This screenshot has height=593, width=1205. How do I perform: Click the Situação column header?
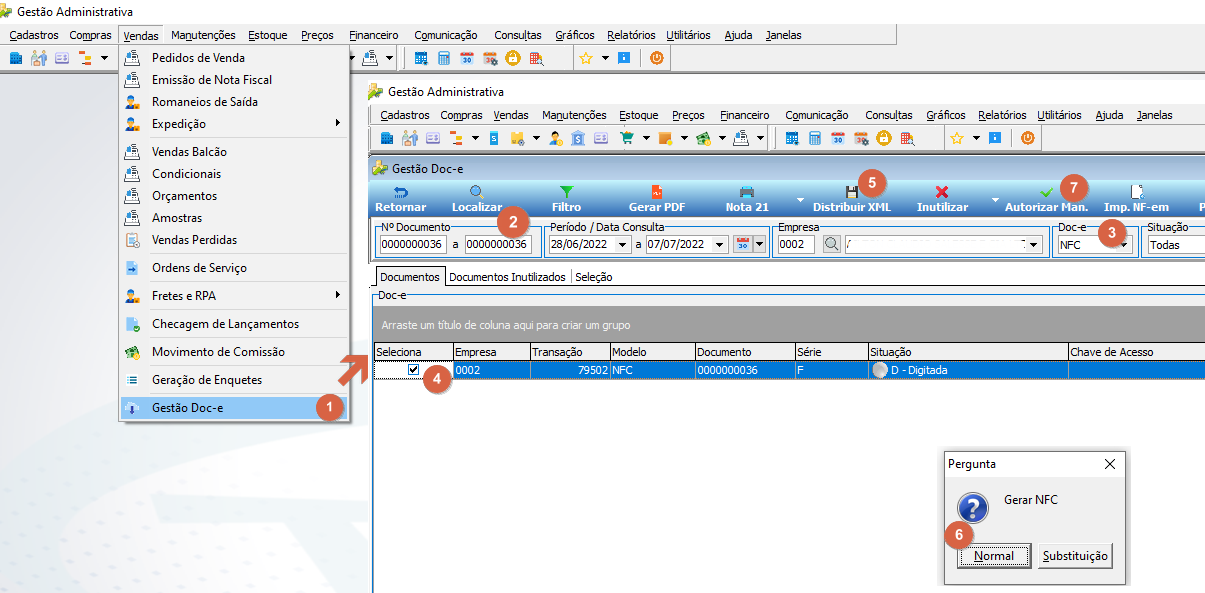pos(967,352)
